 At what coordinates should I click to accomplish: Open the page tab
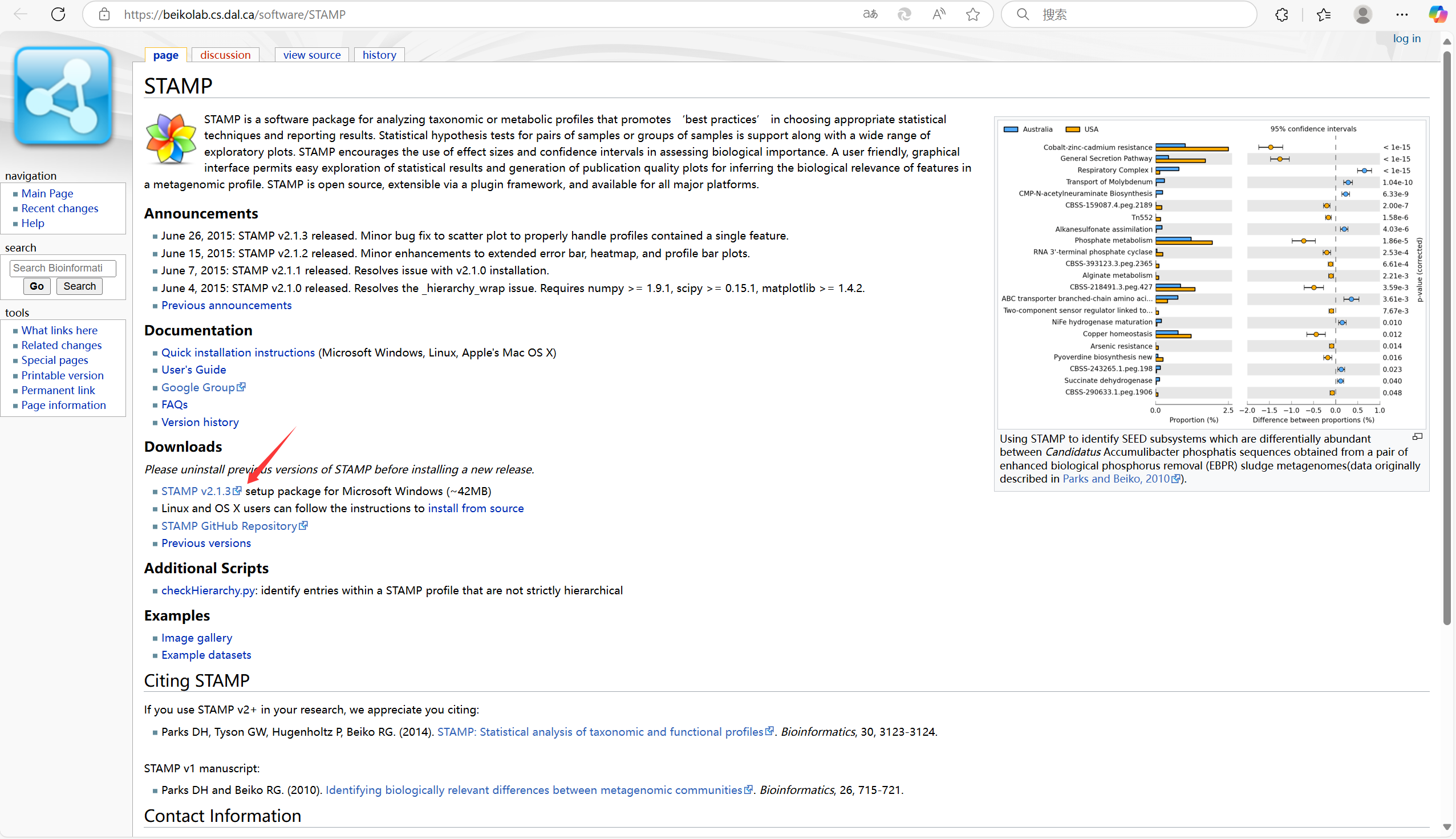[x=166, y=55]
